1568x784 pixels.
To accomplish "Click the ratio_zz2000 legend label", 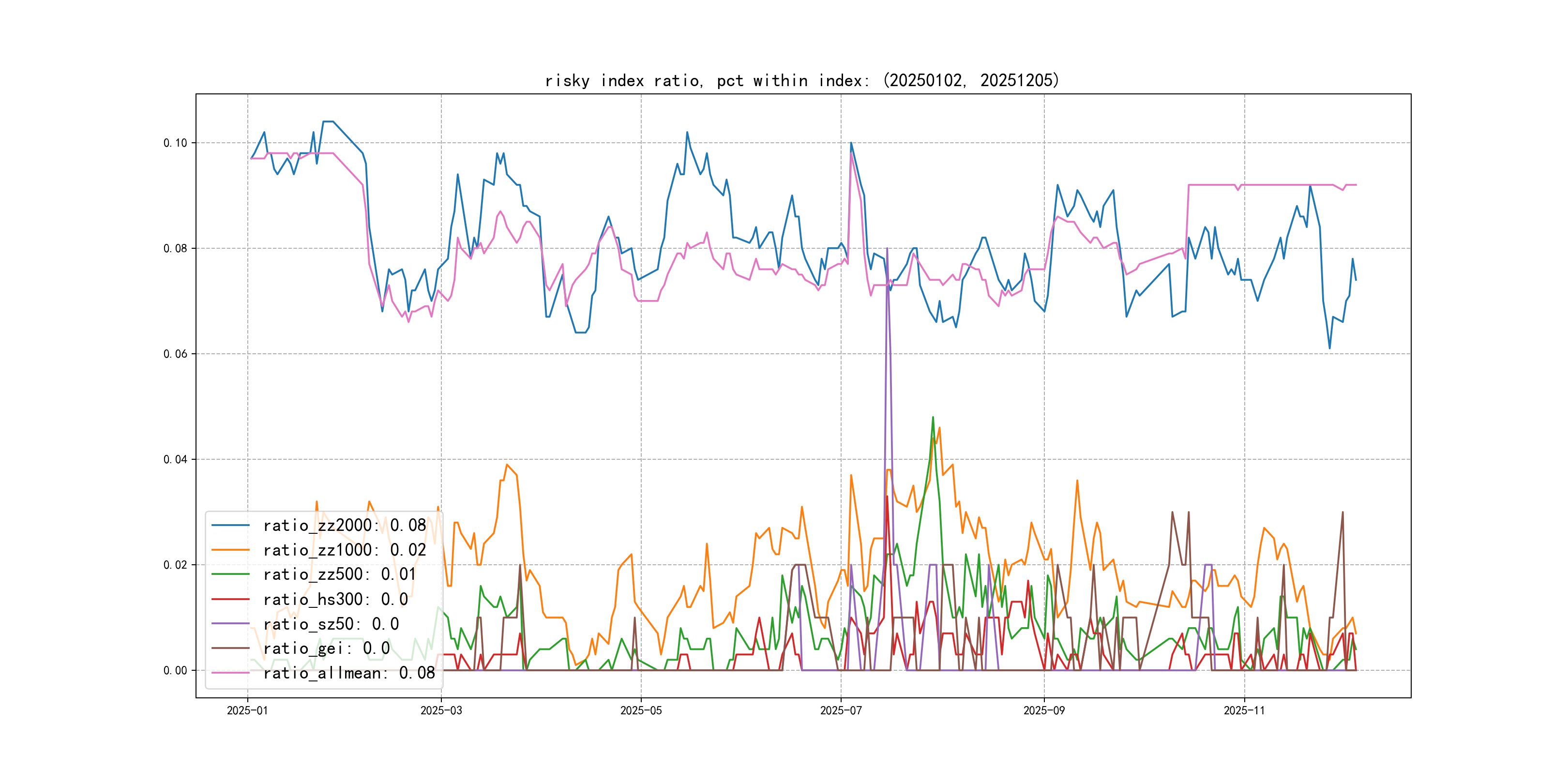I will pyautogui.click(x=344, y=525).
